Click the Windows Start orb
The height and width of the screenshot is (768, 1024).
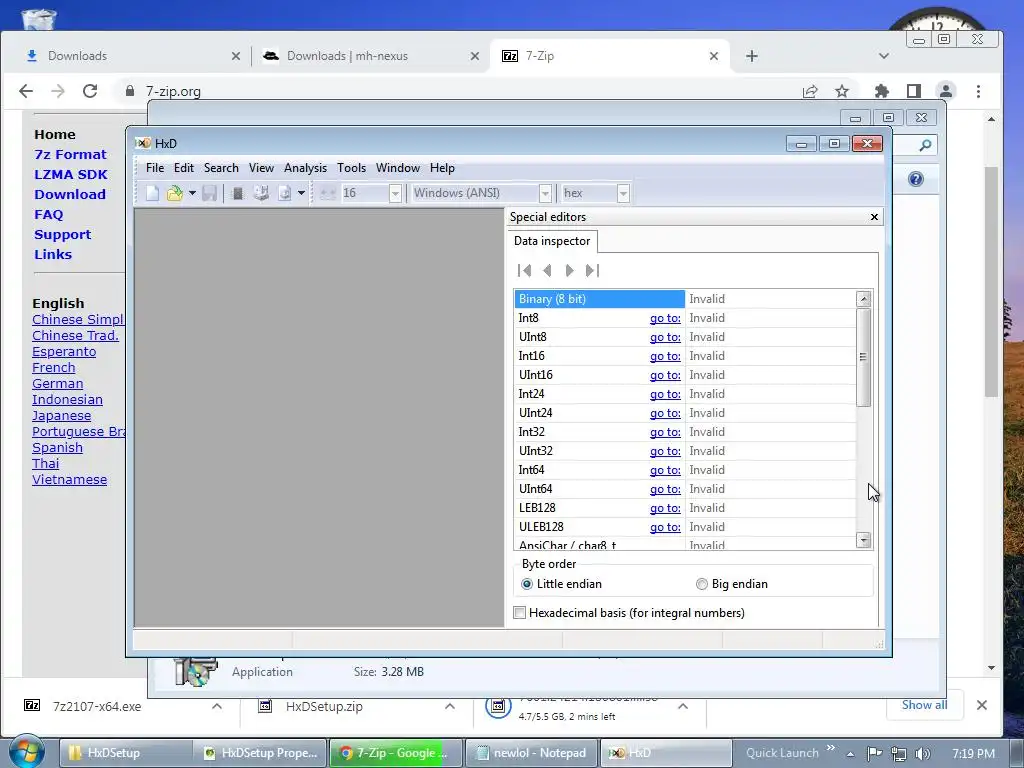click(26, 752)
